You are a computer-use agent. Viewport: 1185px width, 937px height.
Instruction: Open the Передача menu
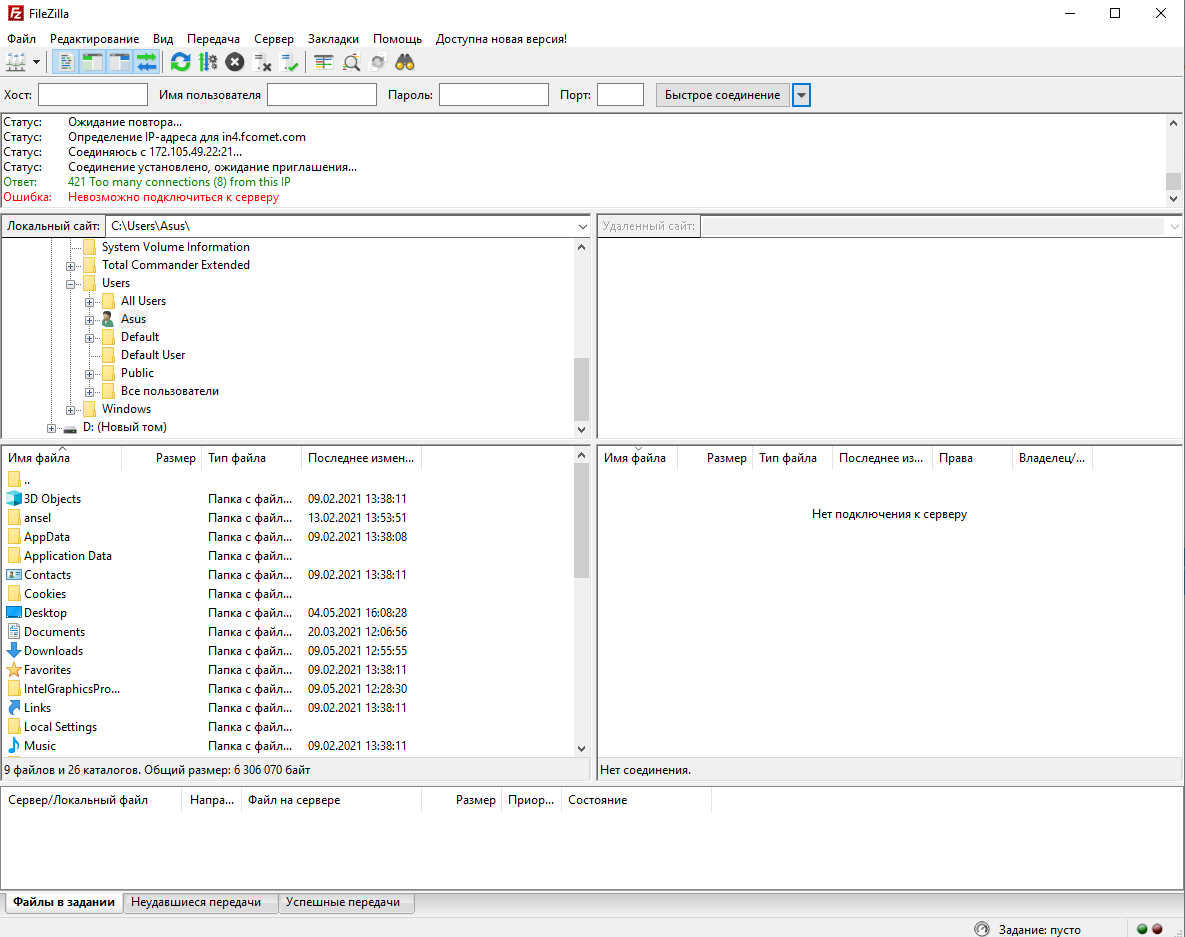coord(213,39)
